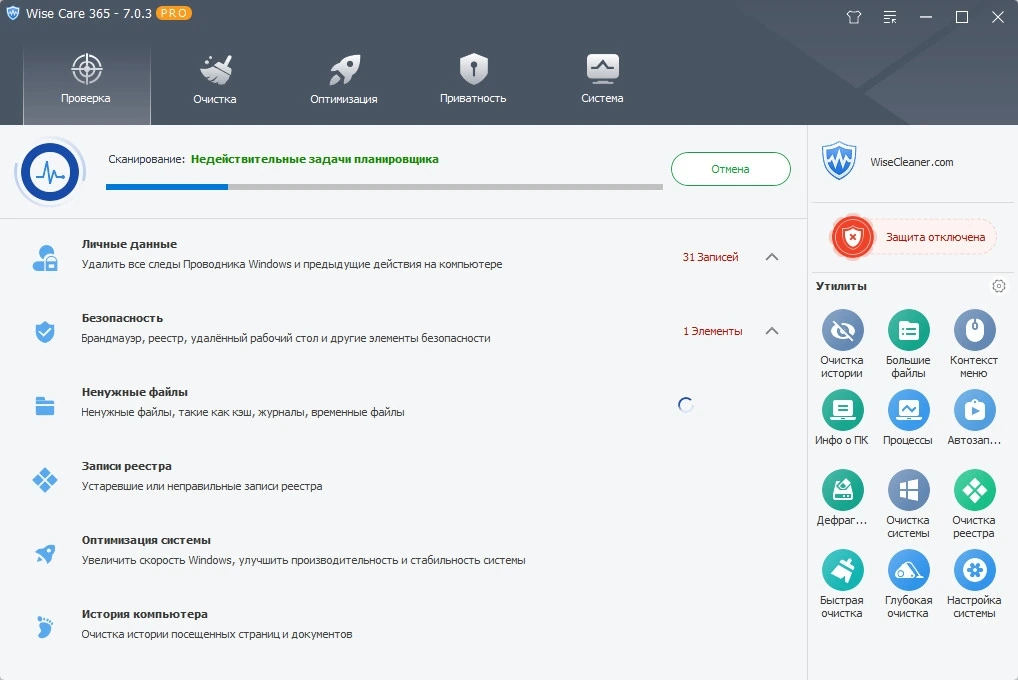Open the Настройка системы utility
This screenshot has height=680, width=1018.
[x=974, y=584]
